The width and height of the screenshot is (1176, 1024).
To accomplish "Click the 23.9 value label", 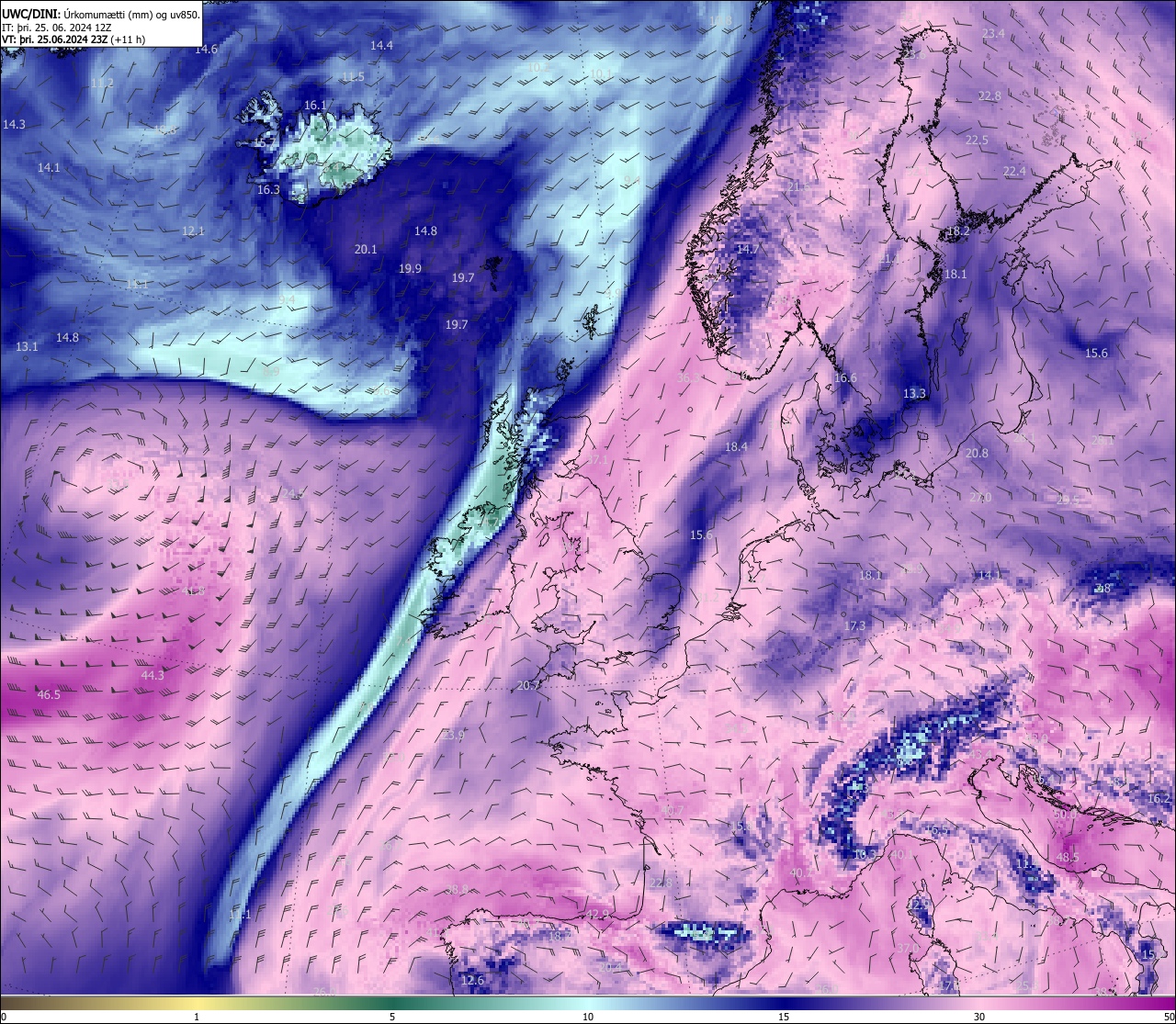I will tap(454, 736).
